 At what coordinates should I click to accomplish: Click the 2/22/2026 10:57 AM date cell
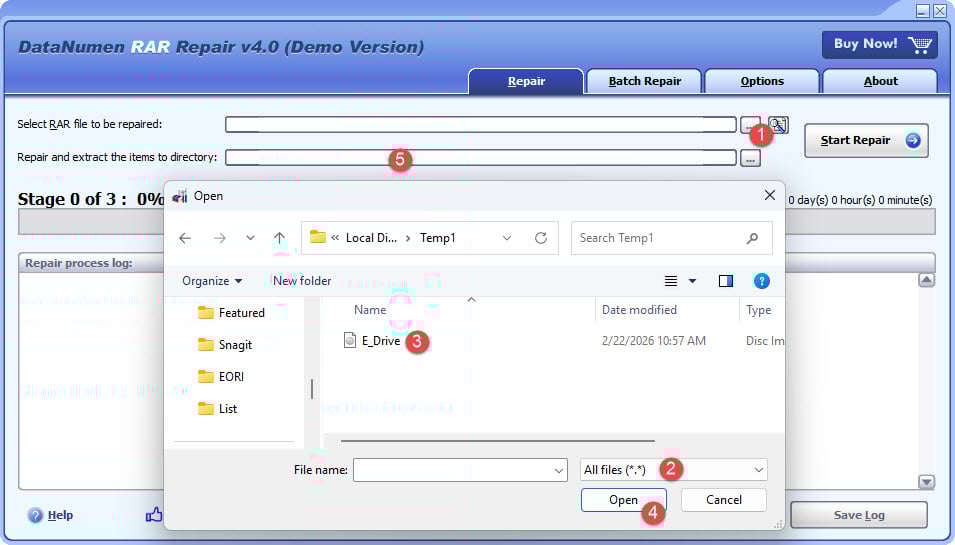point(654,341)
